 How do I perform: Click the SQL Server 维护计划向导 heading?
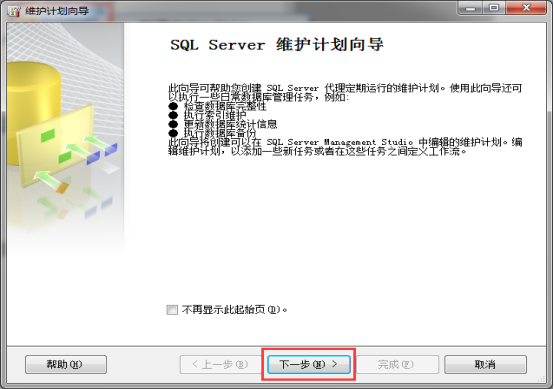277,45
